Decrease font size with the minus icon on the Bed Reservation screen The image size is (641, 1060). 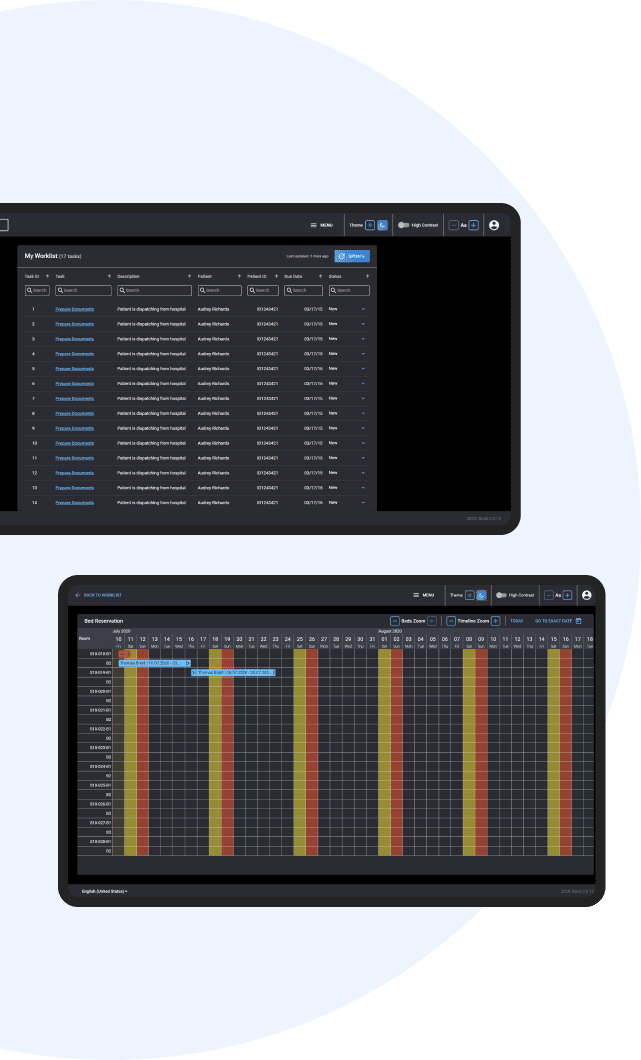pos(549,595)
